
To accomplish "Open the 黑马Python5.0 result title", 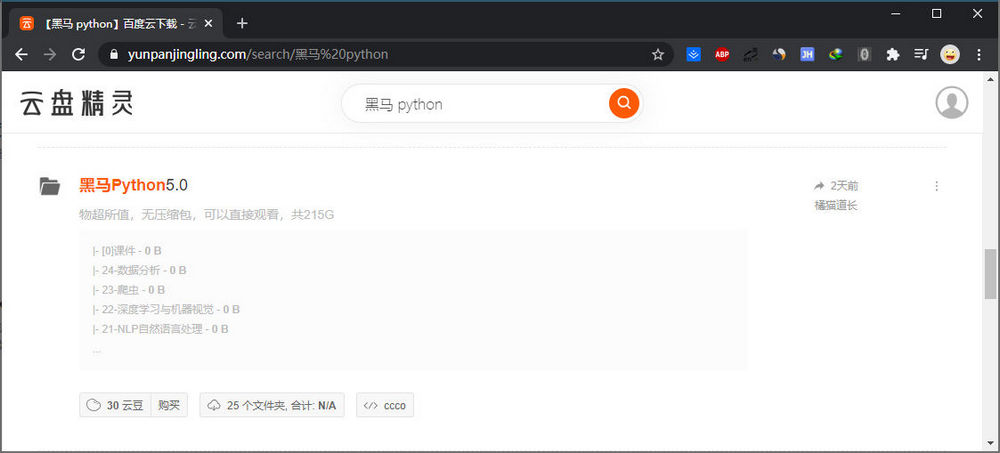I will [x=133, y=186].
